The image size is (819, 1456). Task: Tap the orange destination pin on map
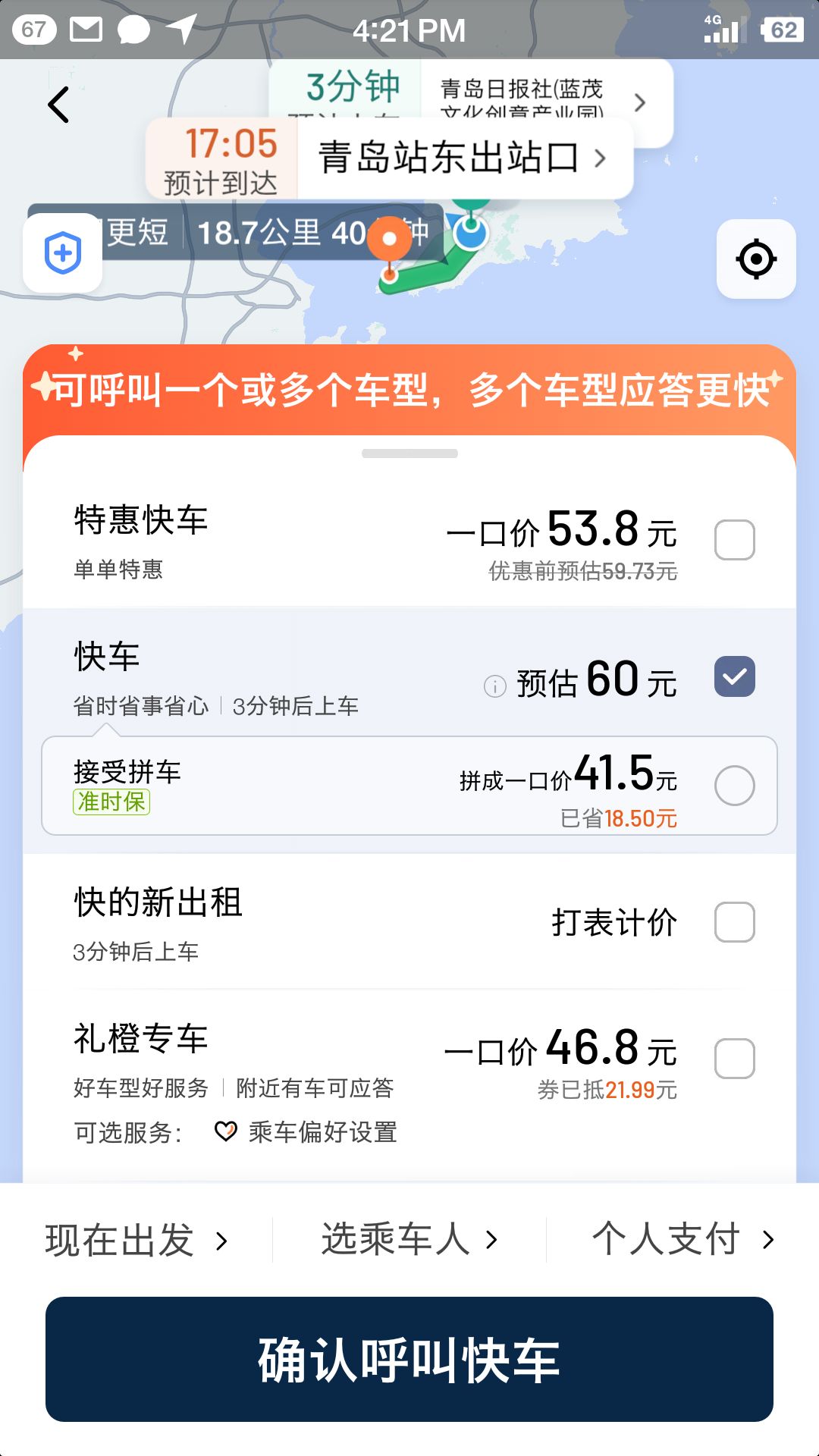tap(390, 241)
